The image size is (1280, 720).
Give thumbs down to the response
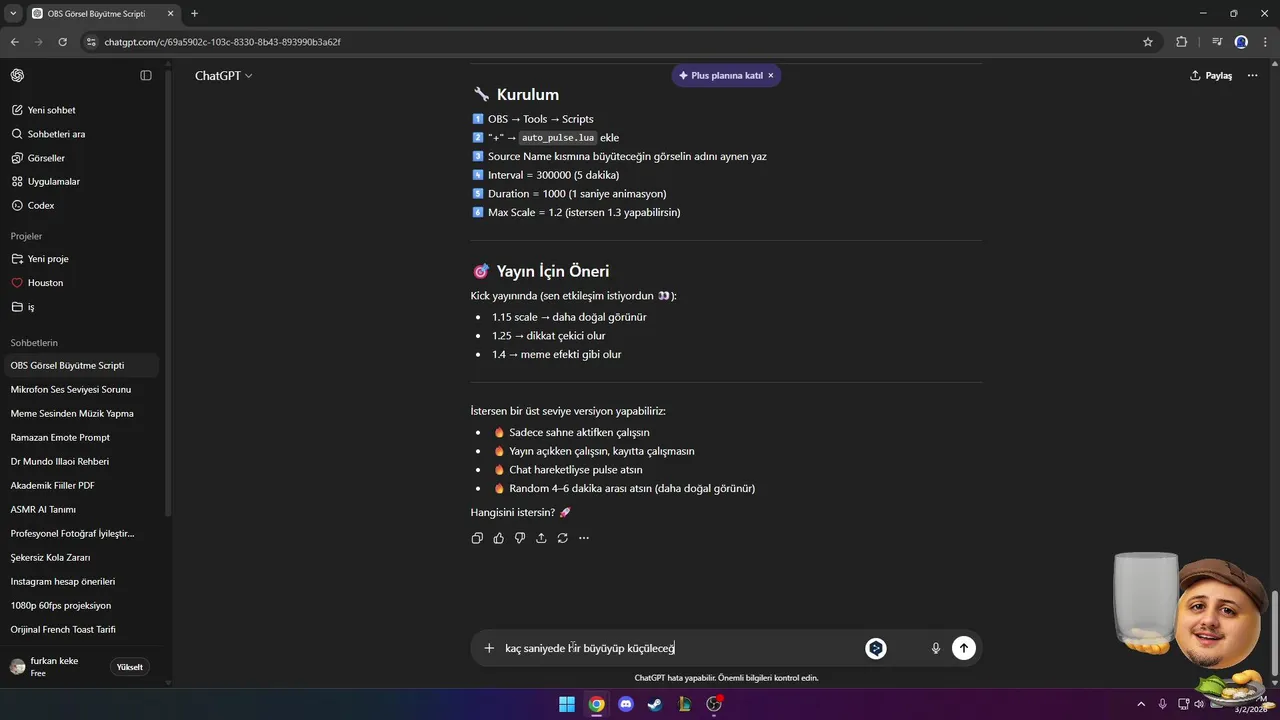(x=520, y=538)
